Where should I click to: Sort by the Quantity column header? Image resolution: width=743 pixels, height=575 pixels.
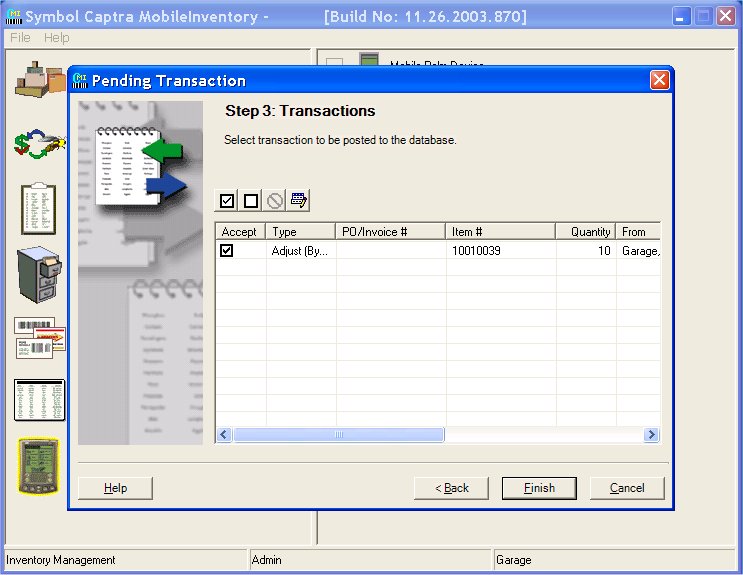click(586, 231)
